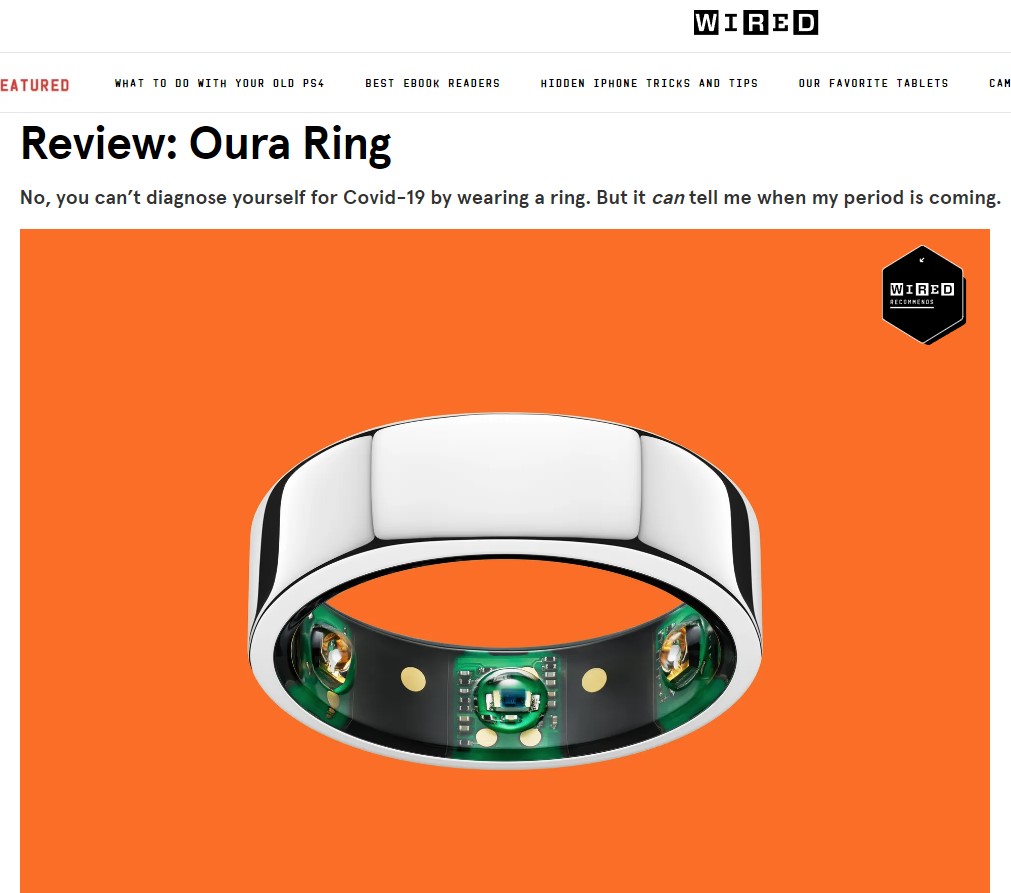Click the Covid-19 subheadline text
Image resolution: width=1011 pixels, height=893 pixels.
511,197
